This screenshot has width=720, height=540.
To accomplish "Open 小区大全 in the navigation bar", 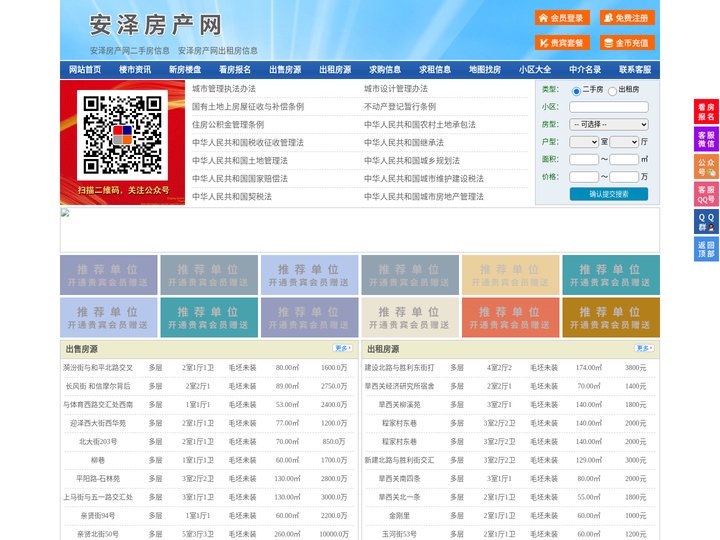I will pos(535,70).
